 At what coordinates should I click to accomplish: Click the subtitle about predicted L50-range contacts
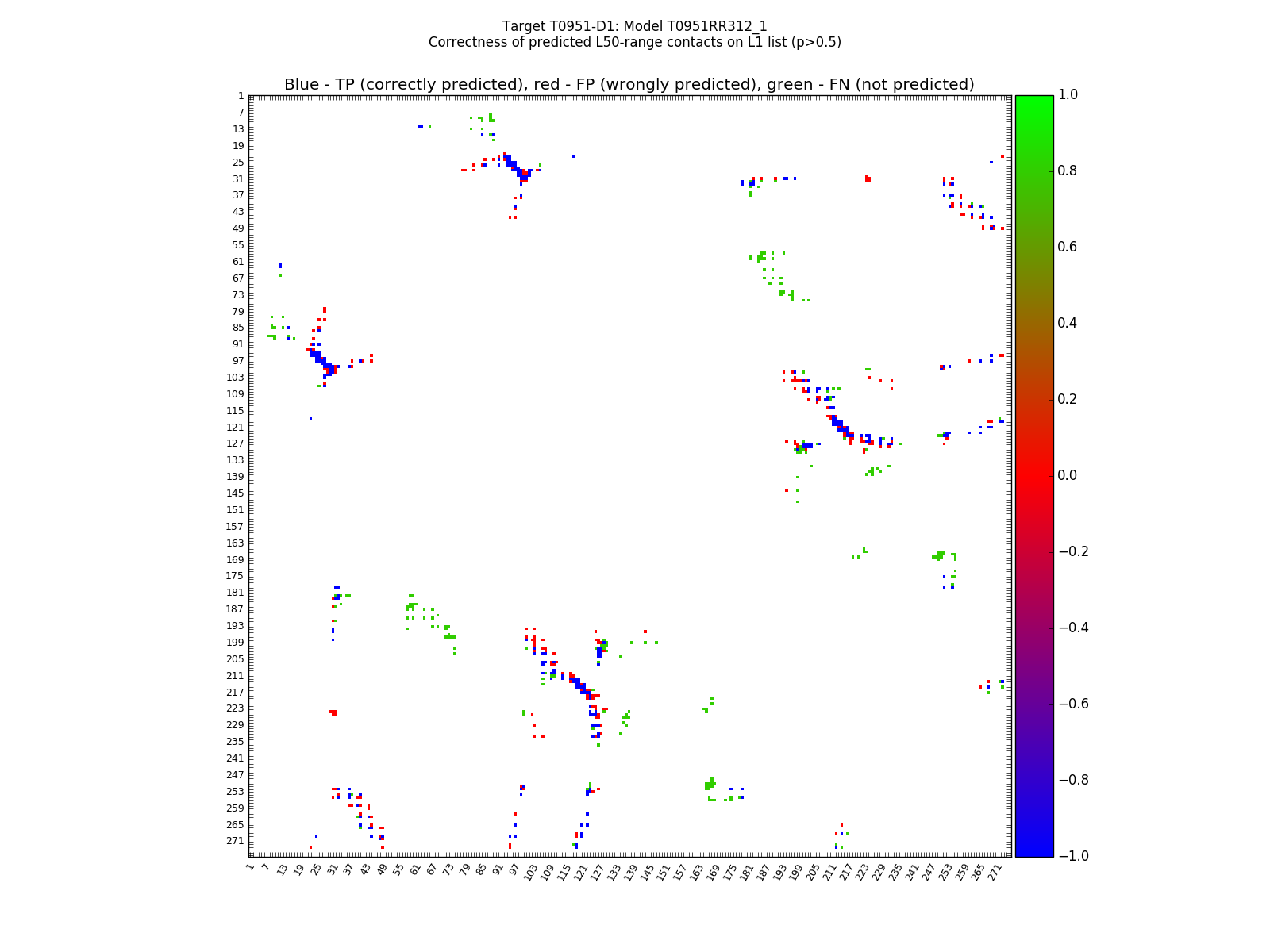click(x=634, y=42)
